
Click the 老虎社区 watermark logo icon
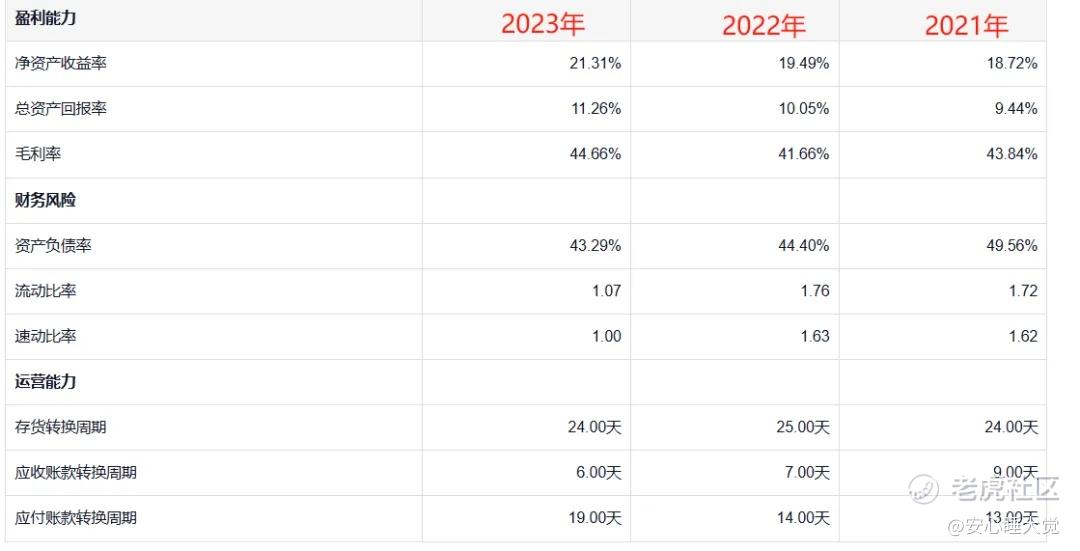coord(924,489)
